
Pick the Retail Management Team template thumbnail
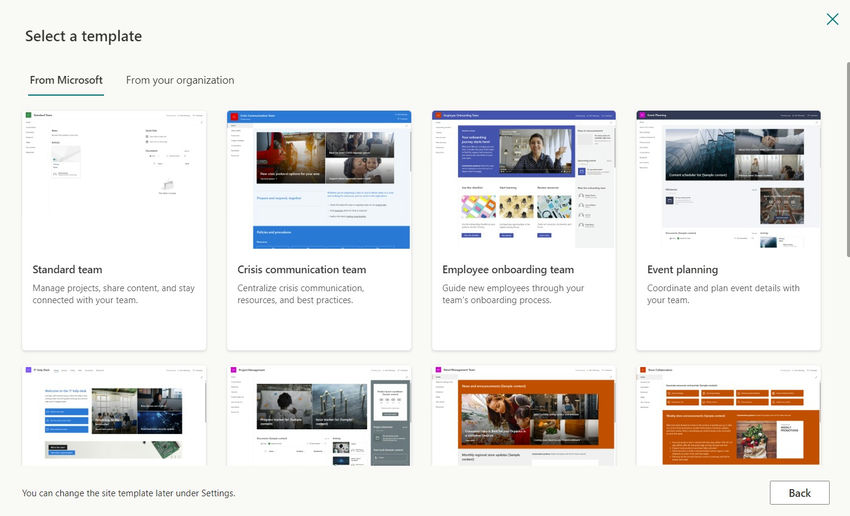tap(524, 415)
